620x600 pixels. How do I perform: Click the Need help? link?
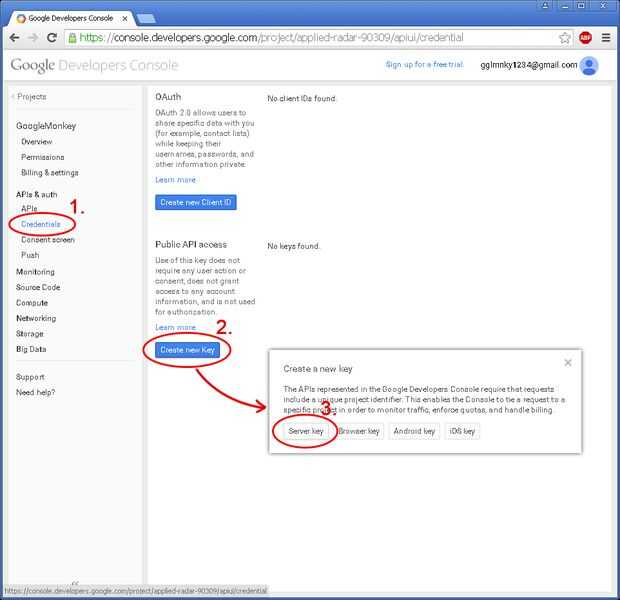(x=36, y=392)
